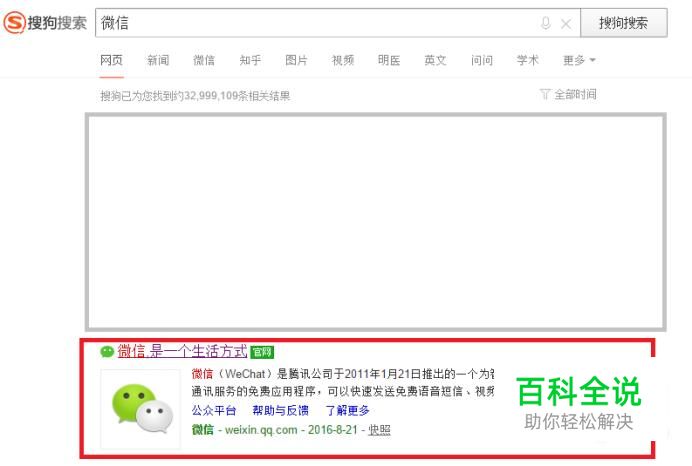Screen dimensions: 692x466
Task: Switch to the 新闻 tab
Action: (158, 60)
